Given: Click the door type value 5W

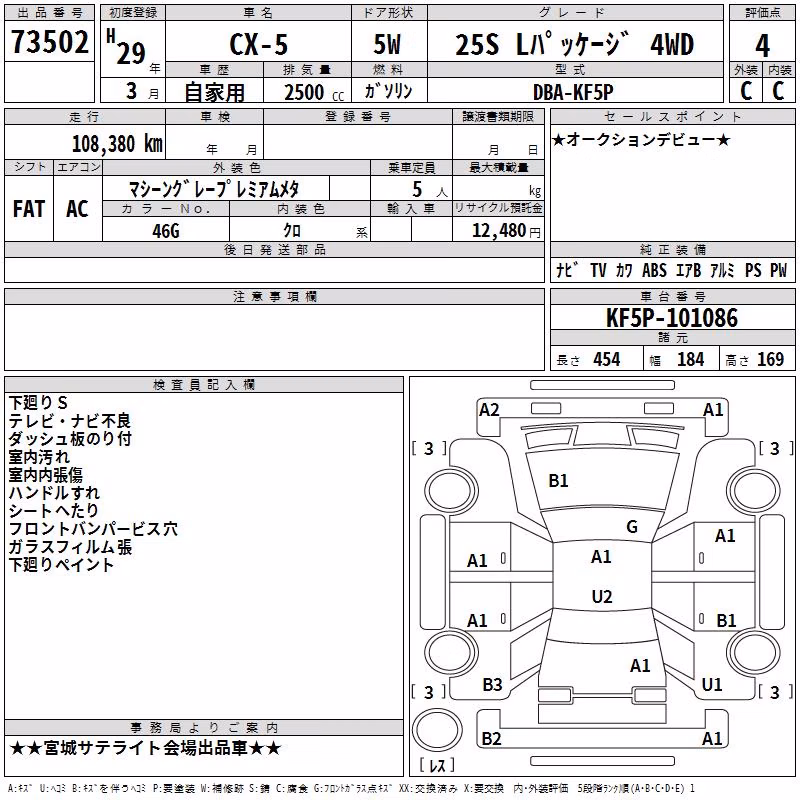Looking at the screenshot, I should pos(387,44).
